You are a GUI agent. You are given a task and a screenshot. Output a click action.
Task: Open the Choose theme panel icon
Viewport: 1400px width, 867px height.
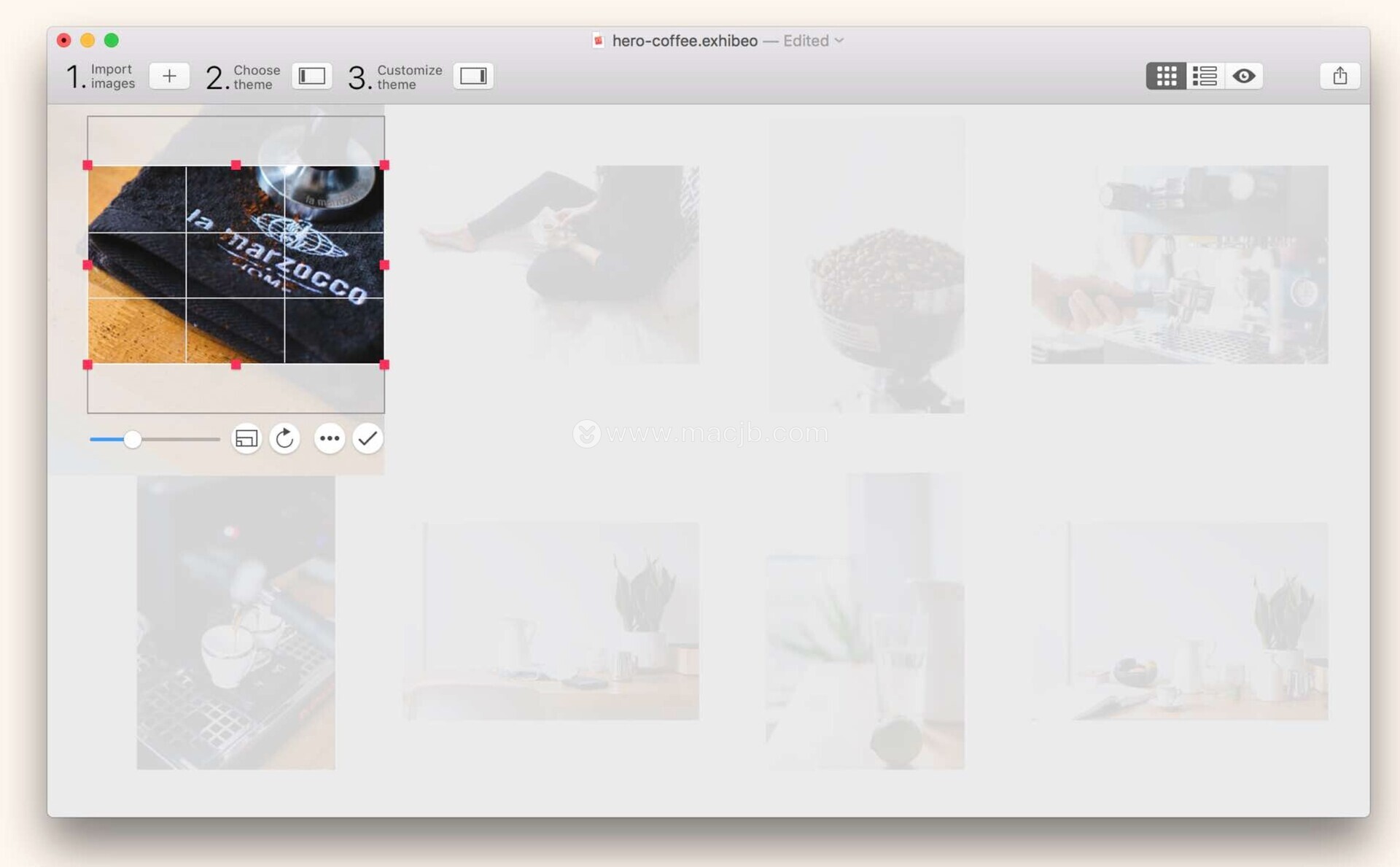coord(312,76)
